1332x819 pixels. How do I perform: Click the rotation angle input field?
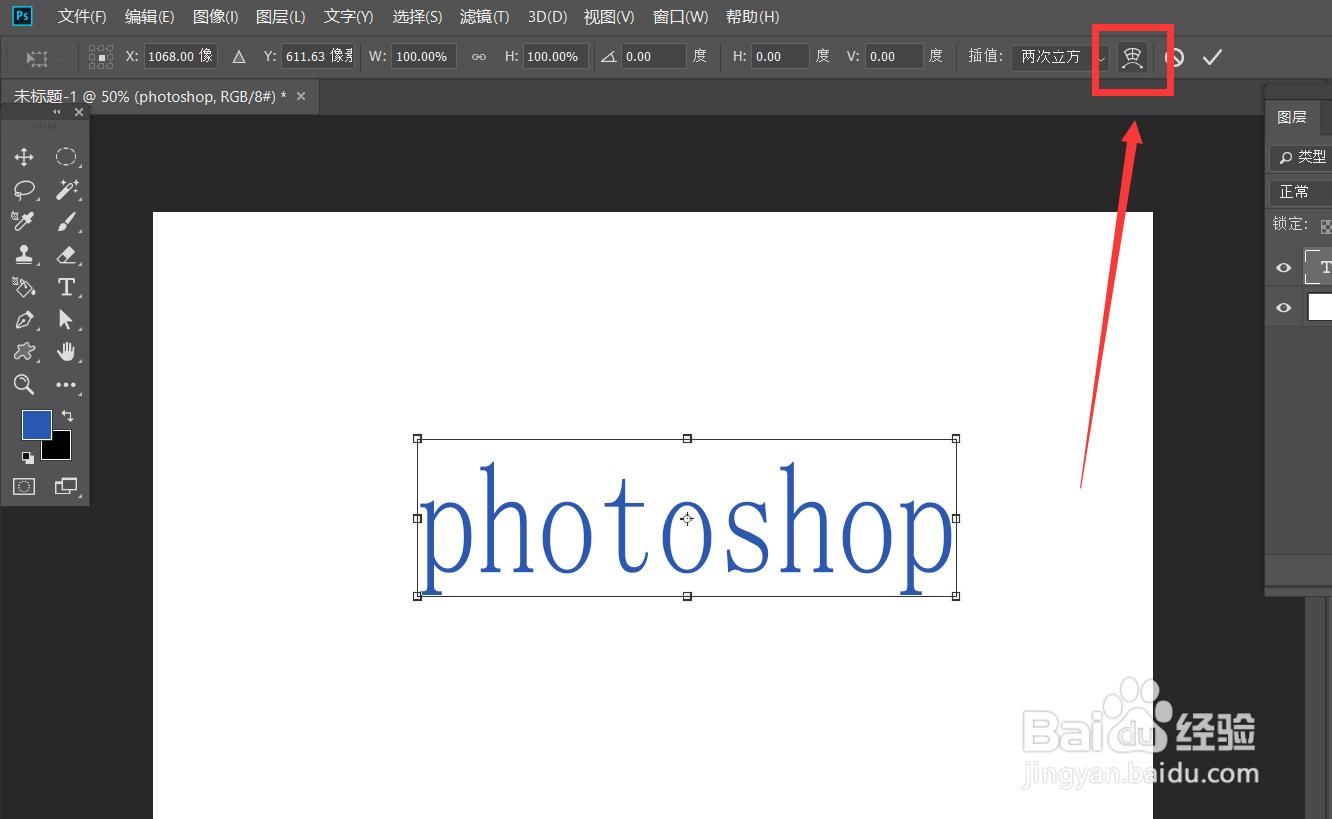(654, 57)
